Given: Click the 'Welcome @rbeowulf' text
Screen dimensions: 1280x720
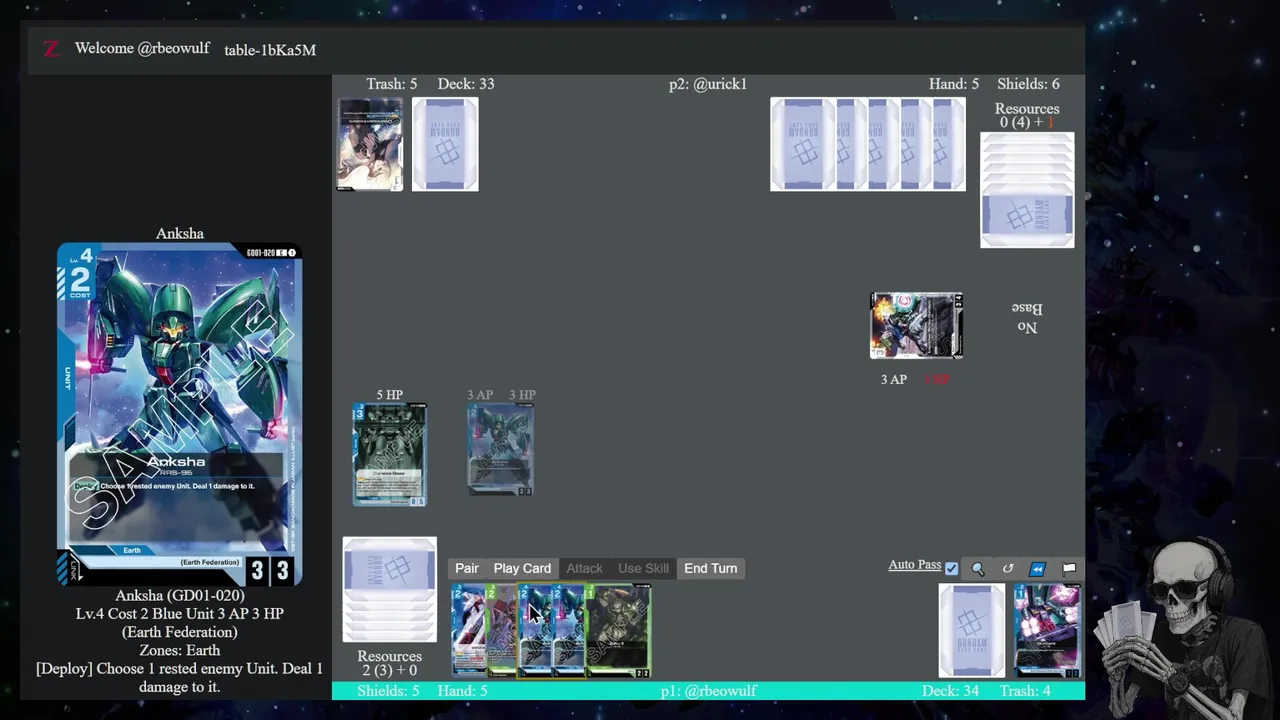Looking at the screenshot, I should point(142,48).
